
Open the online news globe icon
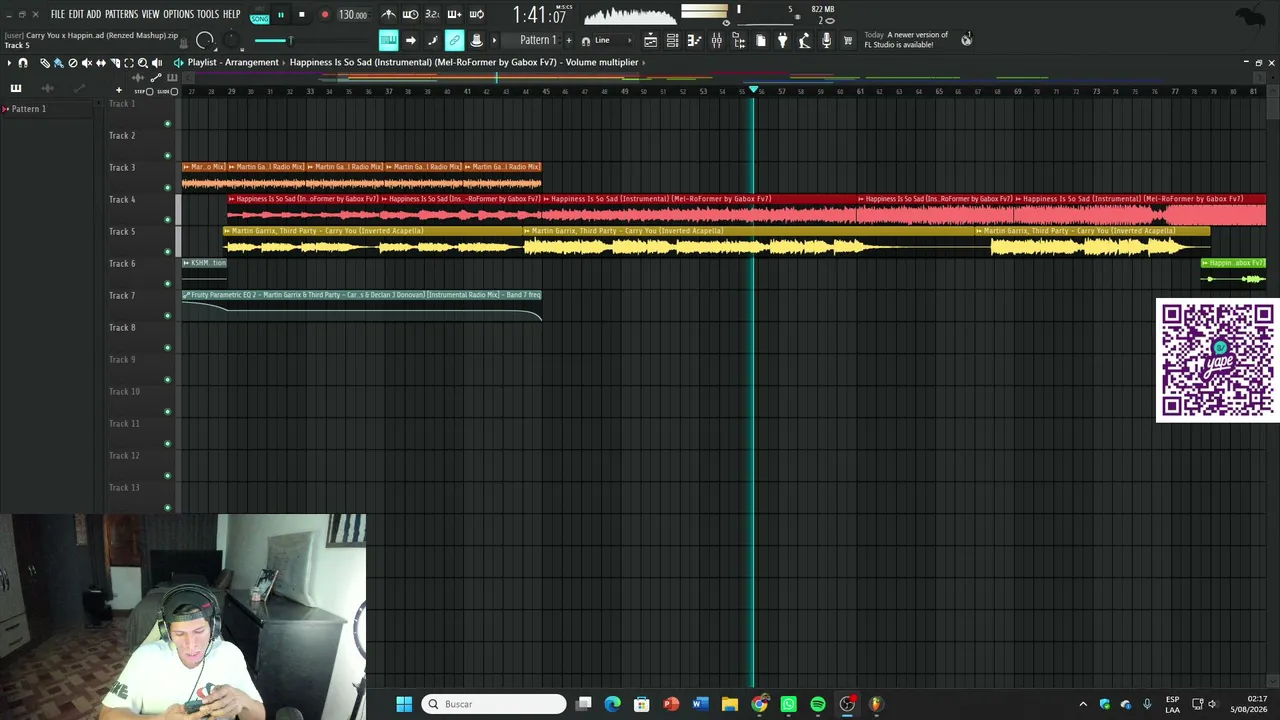[x=966, y=40]
